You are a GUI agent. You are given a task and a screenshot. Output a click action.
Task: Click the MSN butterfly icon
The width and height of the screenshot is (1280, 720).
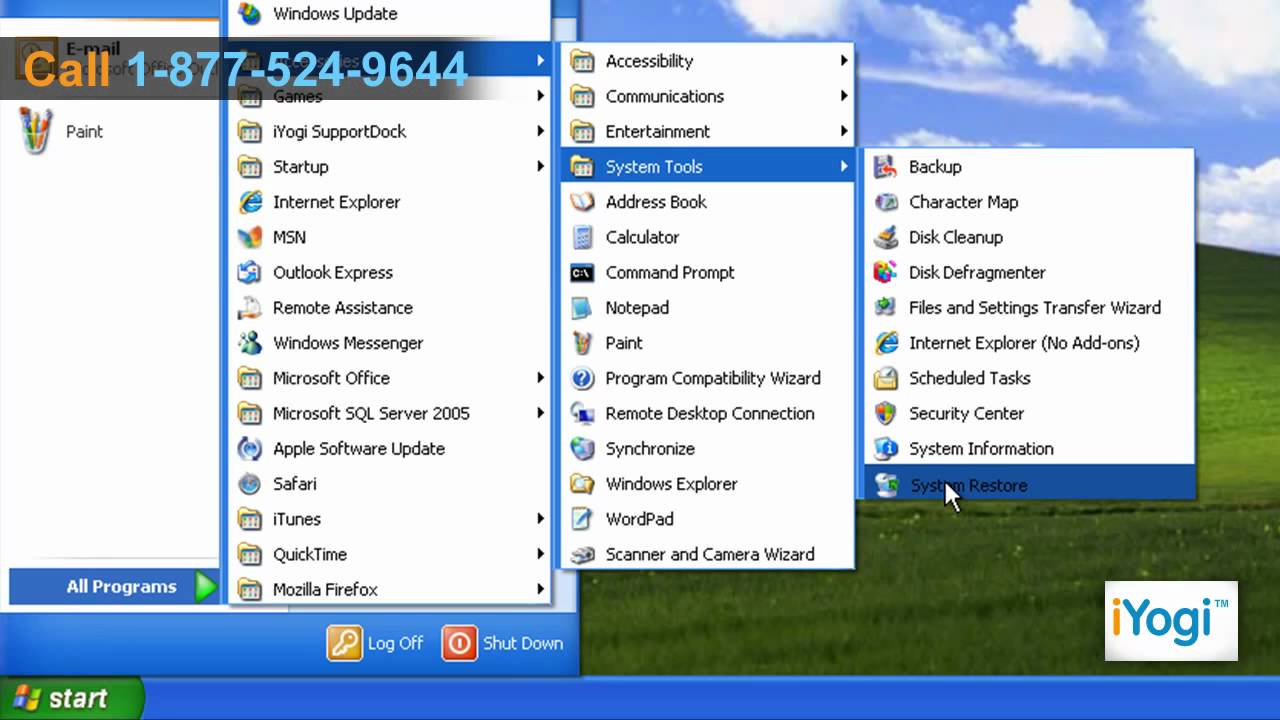click(x=250, y=237)
